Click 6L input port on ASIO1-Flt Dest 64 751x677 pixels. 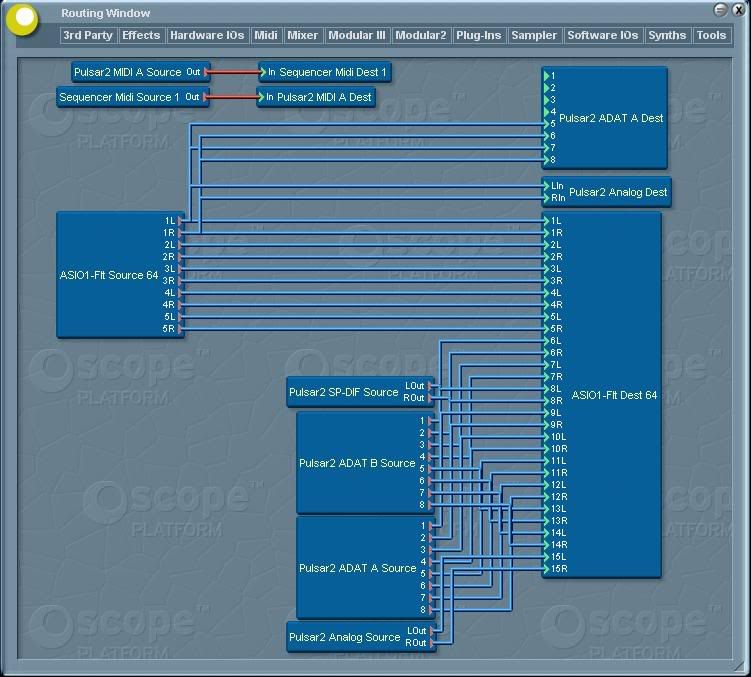(546, 341)
